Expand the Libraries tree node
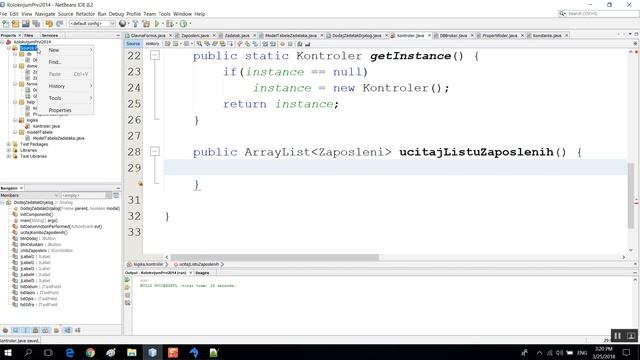The width and height of the screenshot is (640, 360). tap(9, 150)
